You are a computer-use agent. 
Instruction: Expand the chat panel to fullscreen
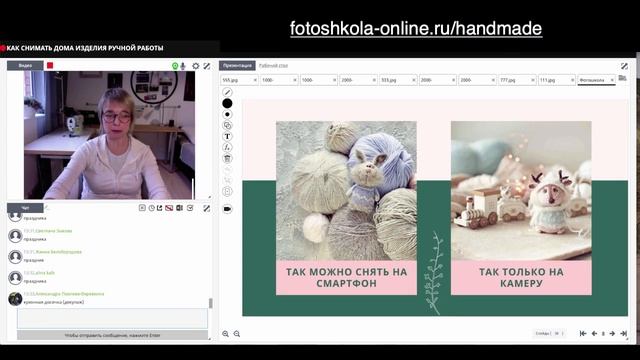207,208
